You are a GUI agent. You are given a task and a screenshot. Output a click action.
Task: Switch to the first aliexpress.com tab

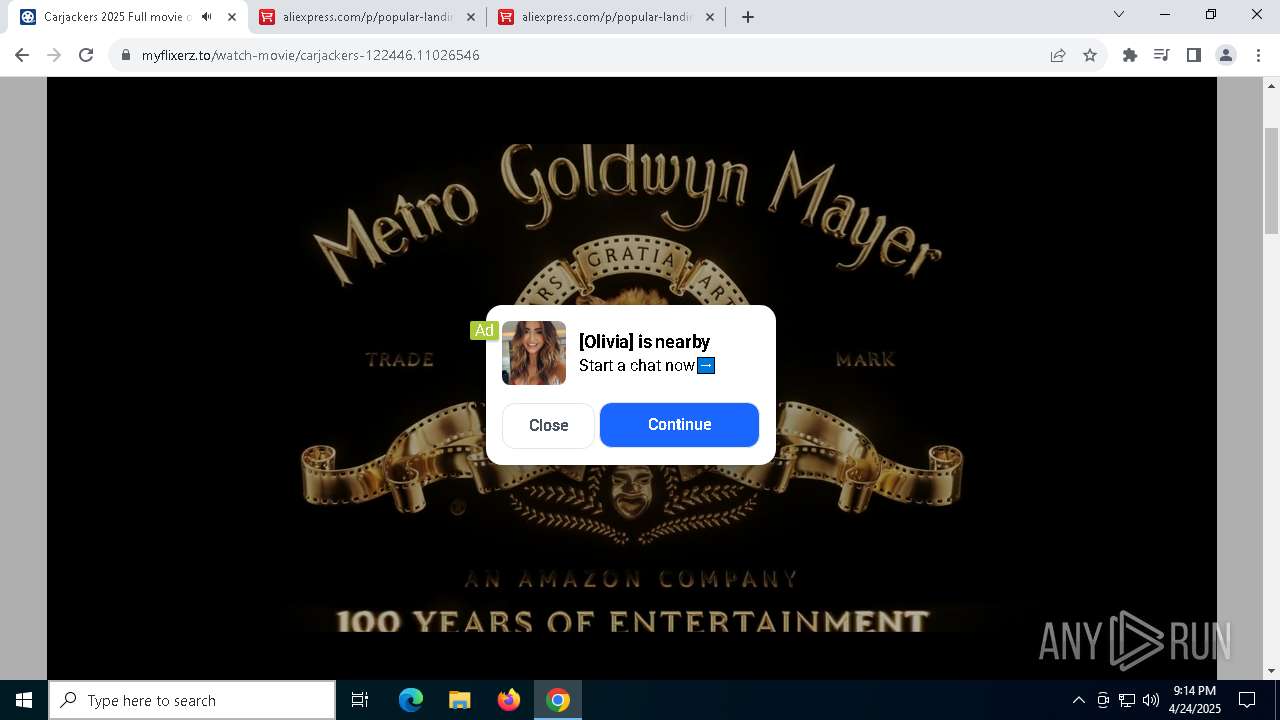coord(368,17)
